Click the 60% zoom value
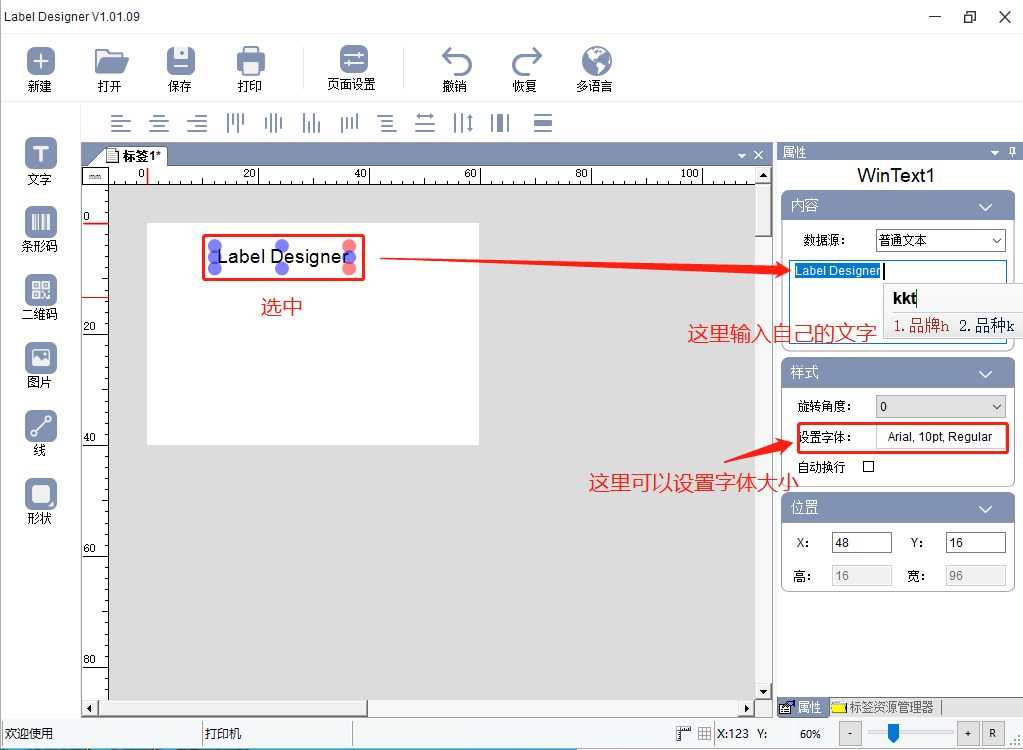 [x=810, y=734]
